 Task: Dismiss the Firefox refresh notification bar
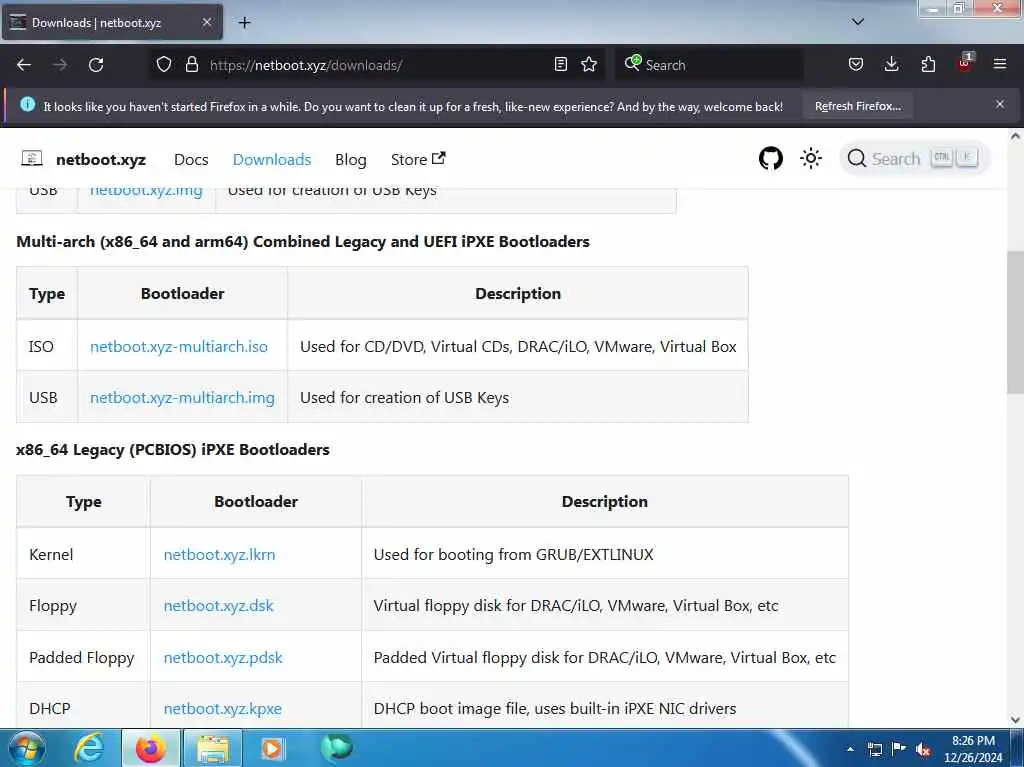coord(999,105)
